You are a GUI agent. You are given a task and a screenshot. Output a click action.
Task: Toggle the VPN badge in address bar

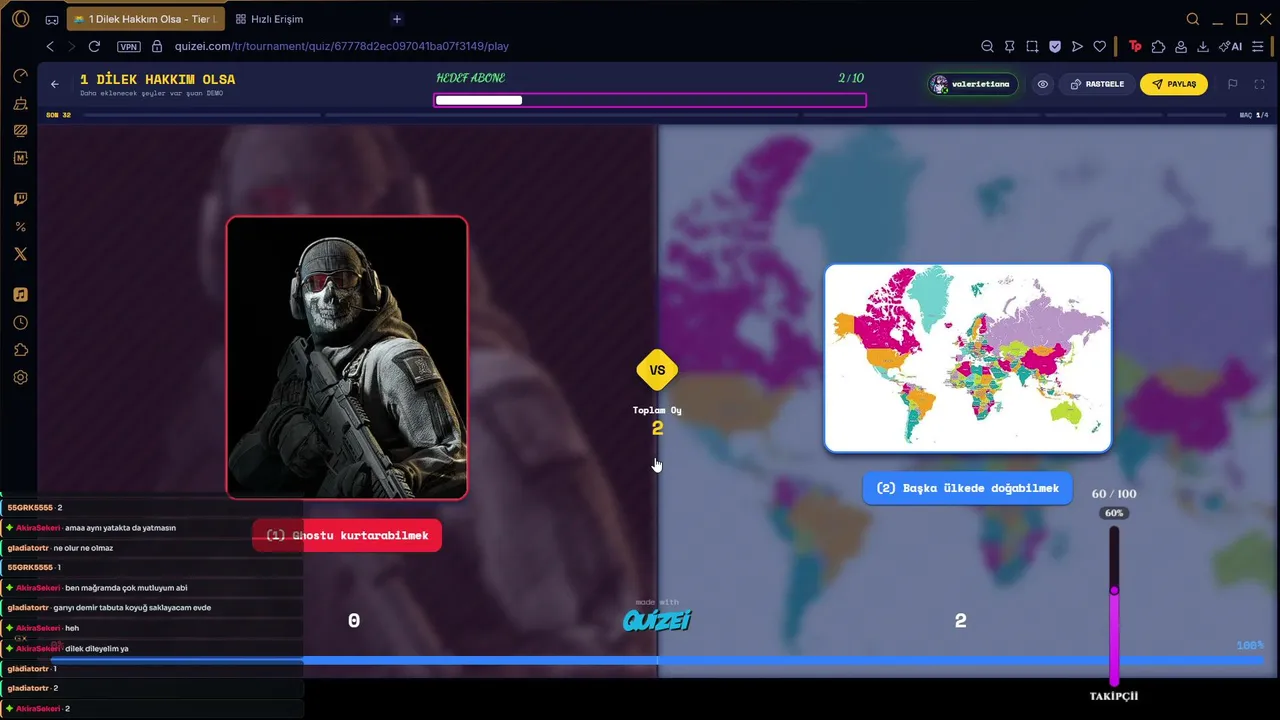click(x=128, y=46)
